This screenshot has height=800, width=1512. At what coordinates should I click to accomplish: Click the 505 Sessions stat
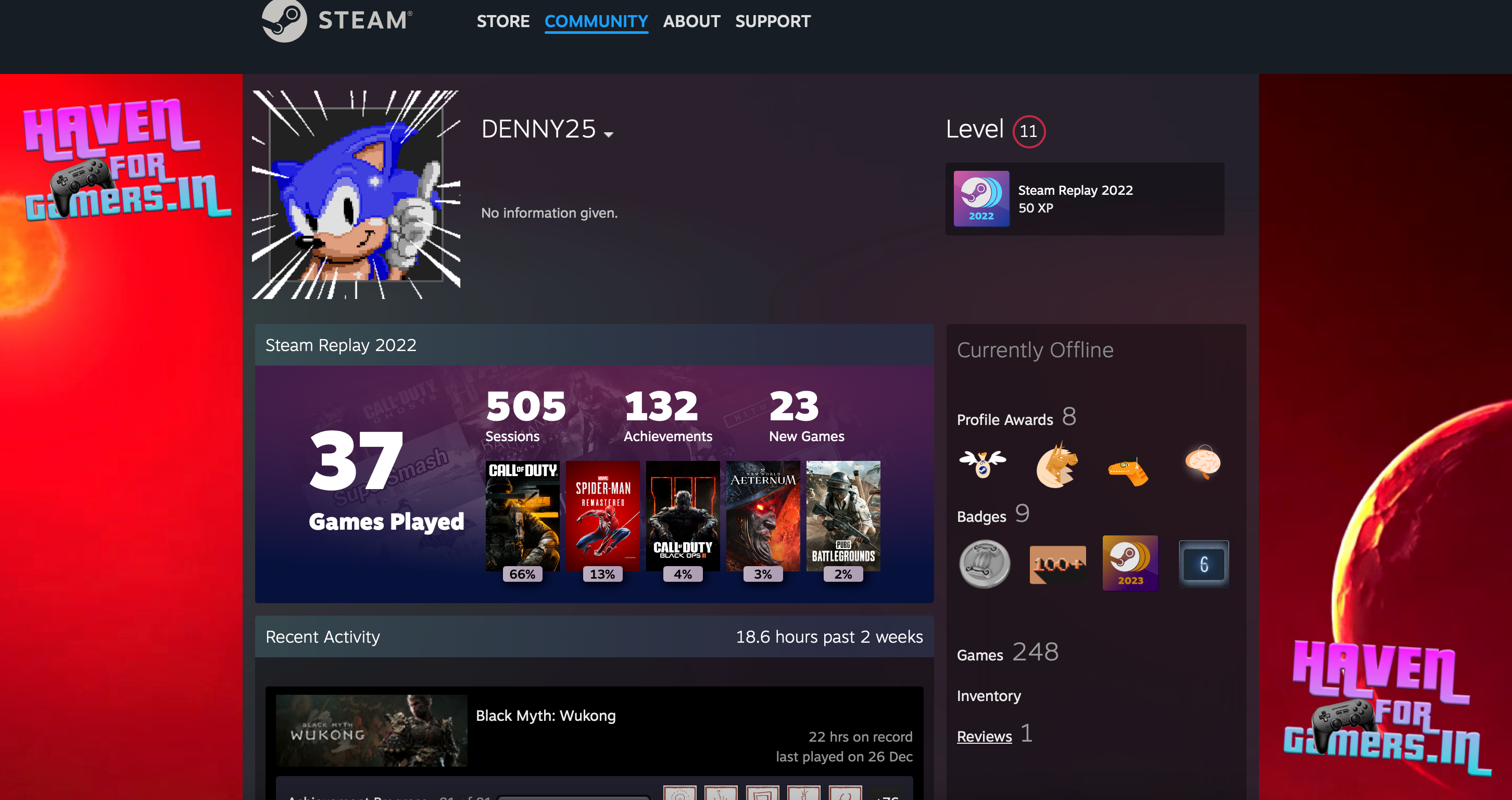click(x=525, y=416)
